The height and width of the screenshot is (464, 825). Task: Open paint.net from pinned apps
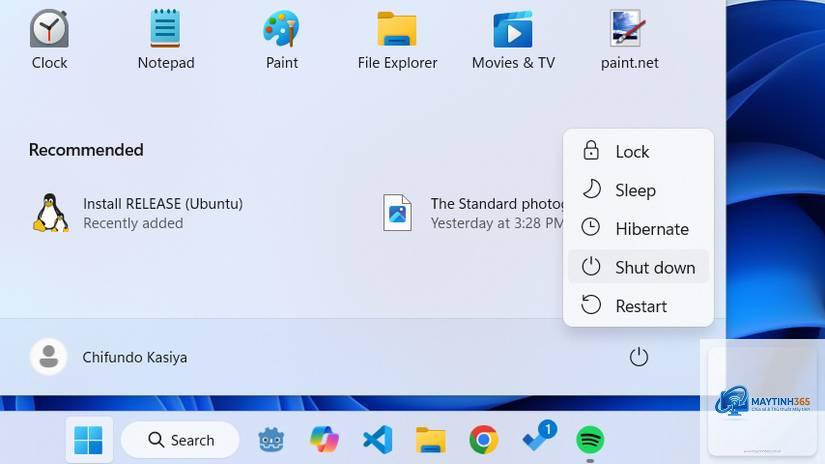629,40
